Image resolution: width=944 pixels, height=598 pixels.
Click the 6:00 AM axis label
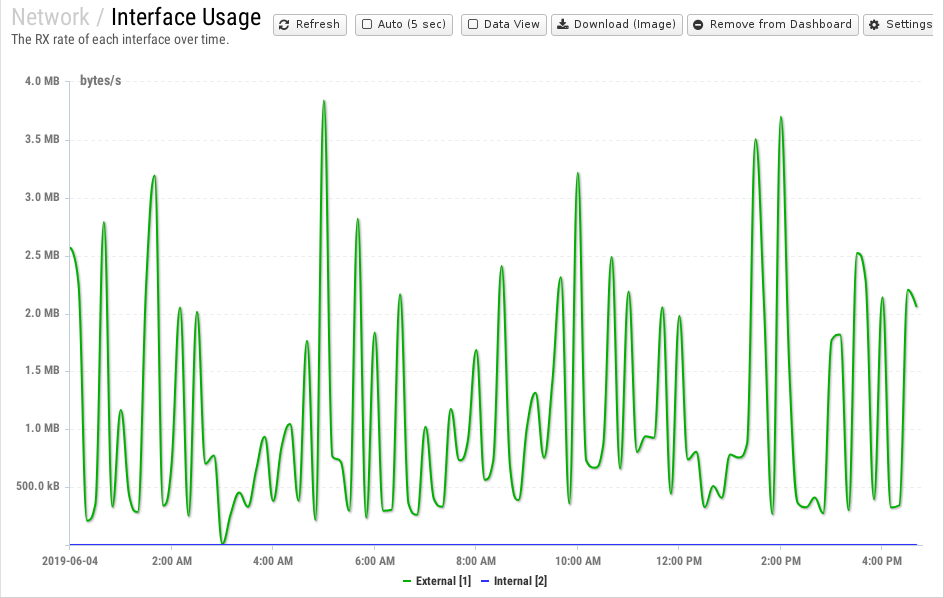tap(374, 561)
